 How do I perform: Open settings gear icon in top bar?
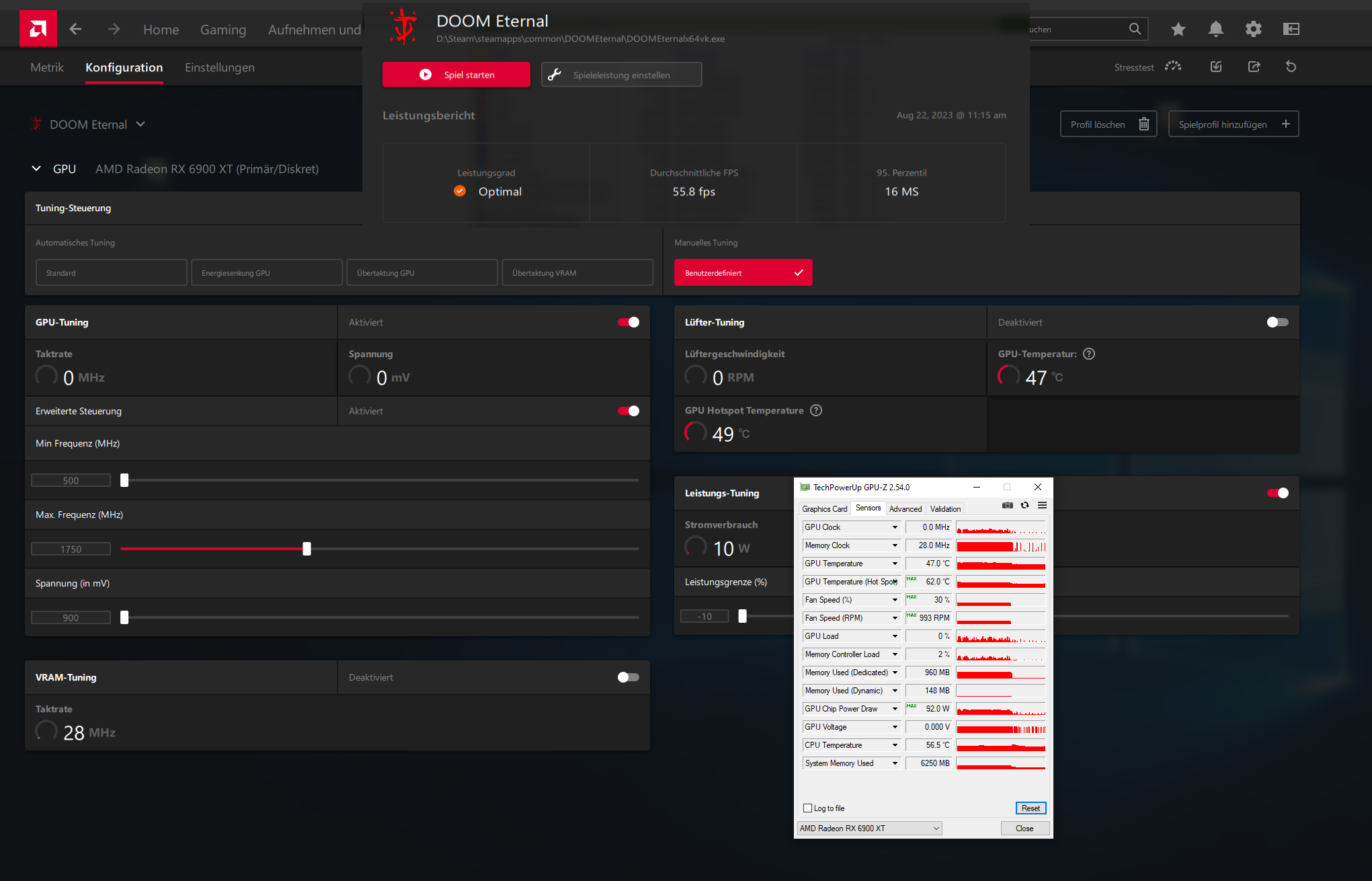coord(1253,29)
